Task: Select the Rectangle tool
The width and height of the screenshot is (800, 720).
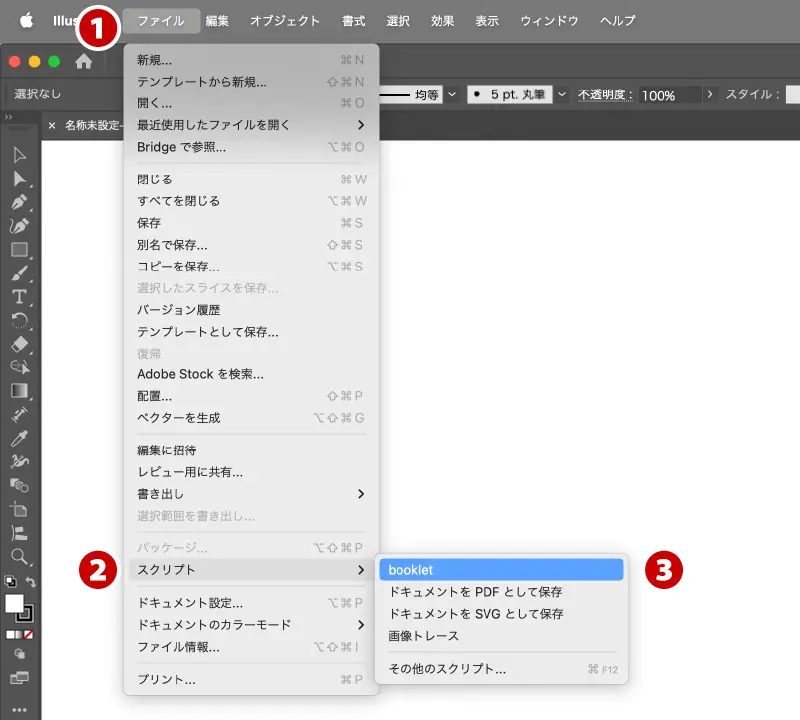Action: (x=19, y=250)
